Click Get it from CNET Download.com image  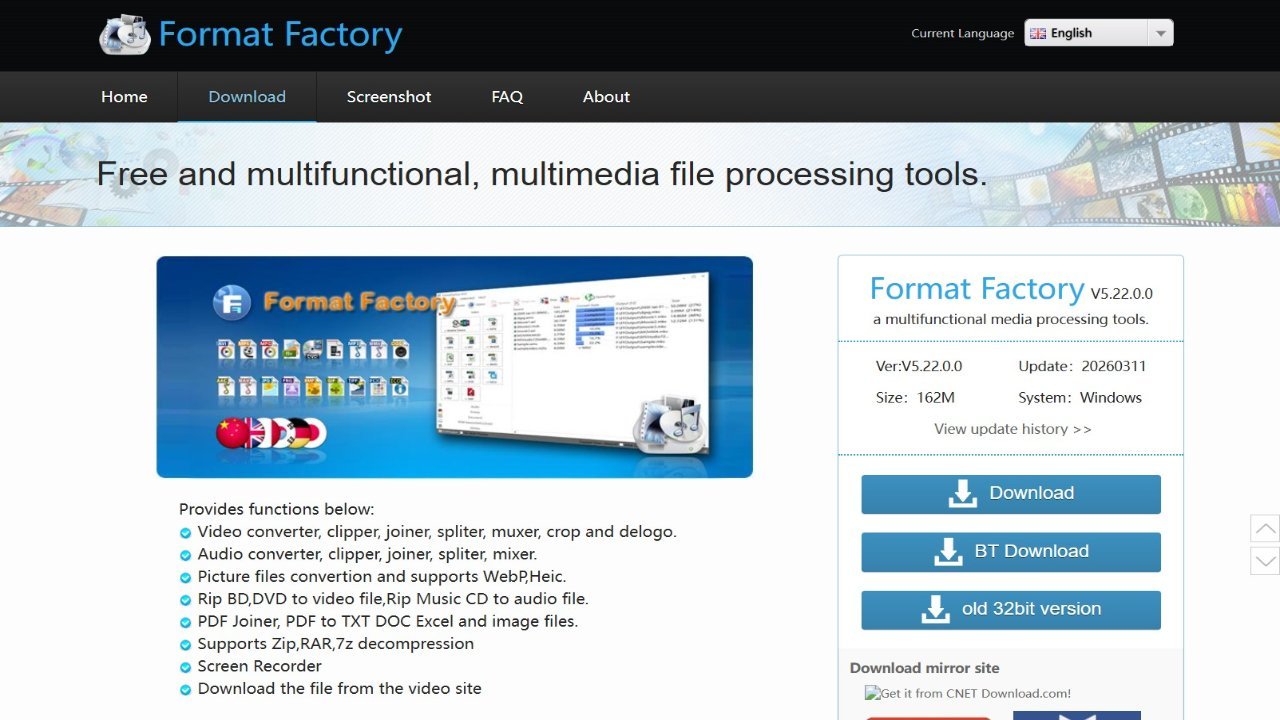[968, 693]
